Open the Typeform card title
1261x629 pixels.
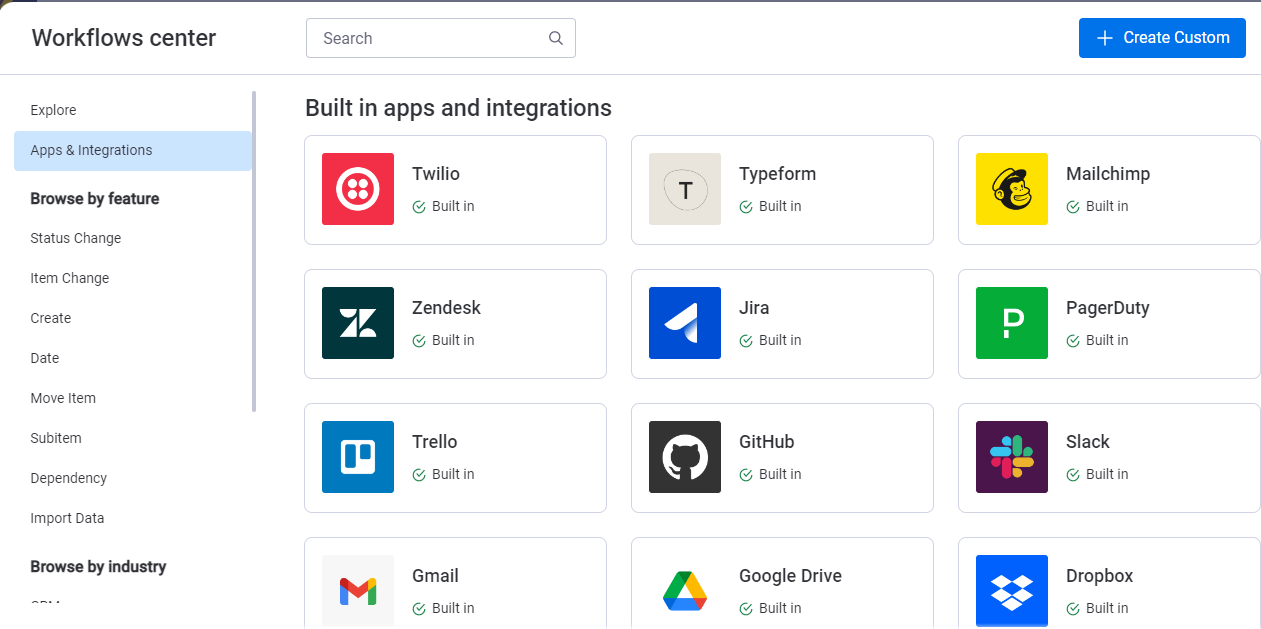click(x=777, y=174)
